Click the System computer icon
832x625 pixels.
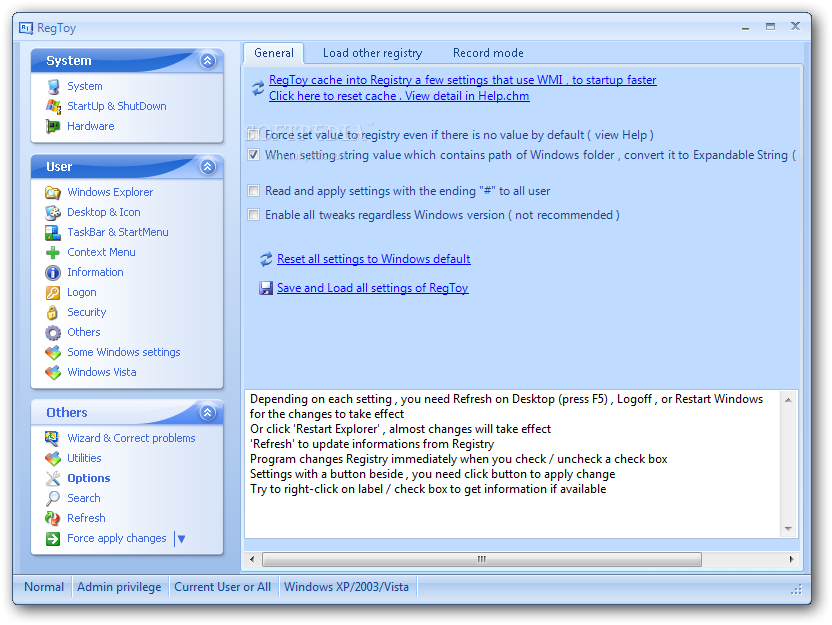(53, 86)
